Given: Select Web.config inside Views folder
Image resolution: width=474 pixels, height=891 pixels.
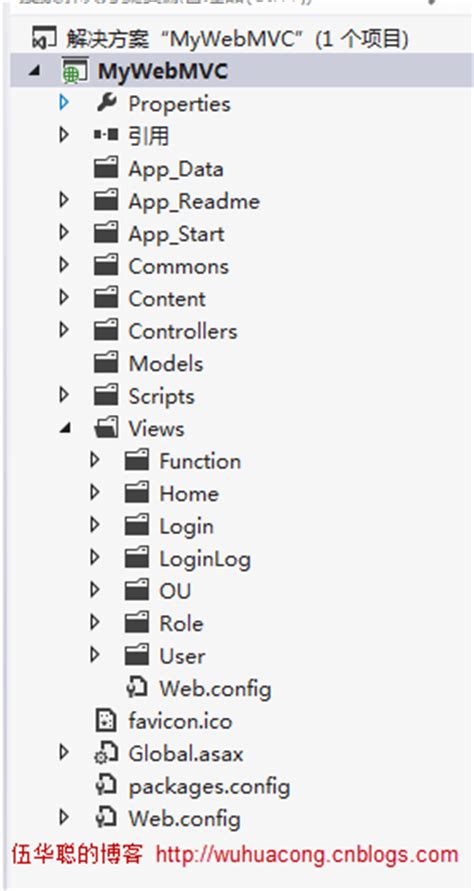Looking at the screenshot, I should [197, 689].
